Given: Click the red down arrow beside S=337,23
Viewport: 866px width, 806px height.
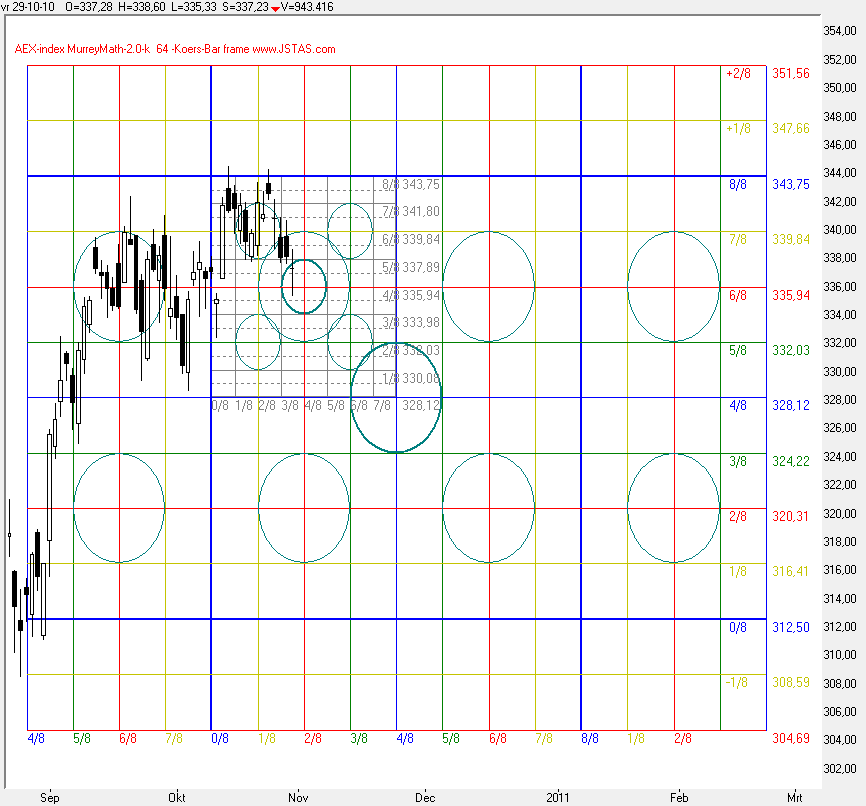Looking at the screenshot, I should click(275, 8).
